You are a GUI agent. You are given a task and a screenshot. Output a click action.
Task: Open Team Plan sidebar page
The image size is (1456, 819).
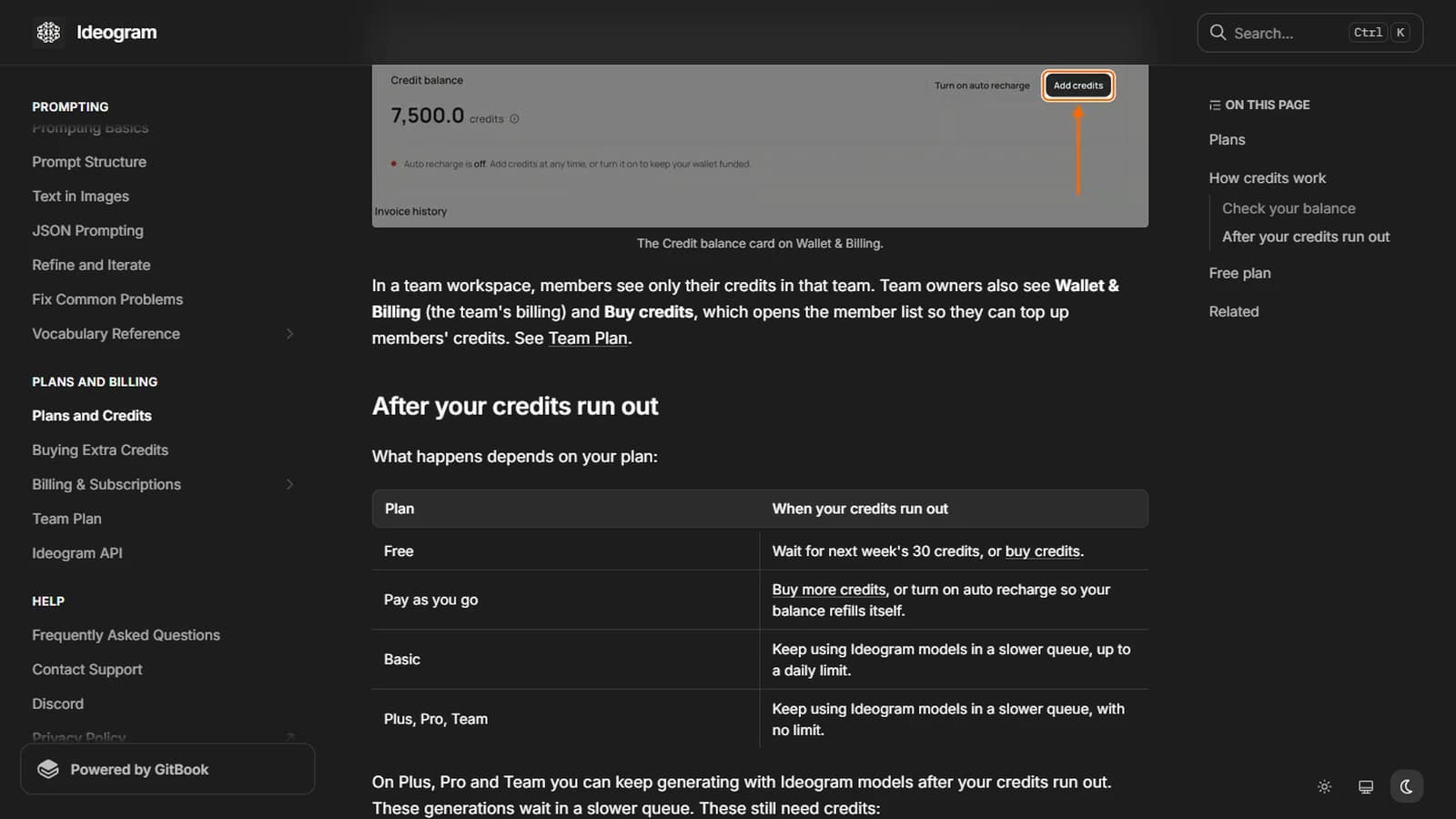pyautogui.click(x=66, y=519)
